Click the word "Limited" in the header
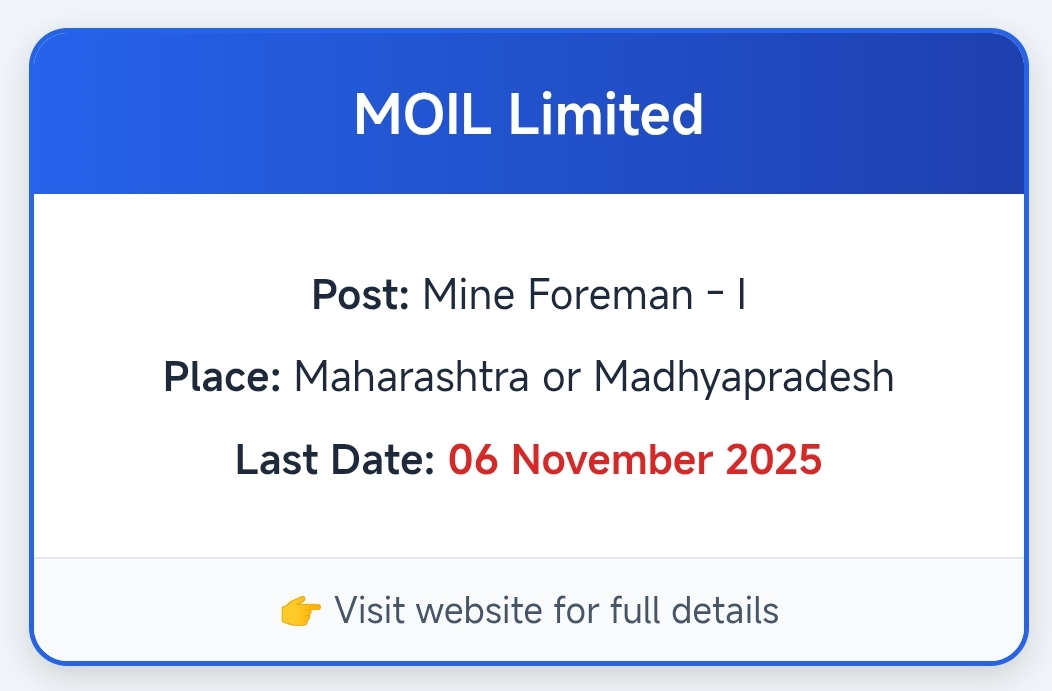This screenshot has width=1052, height=691. point(607,114)
